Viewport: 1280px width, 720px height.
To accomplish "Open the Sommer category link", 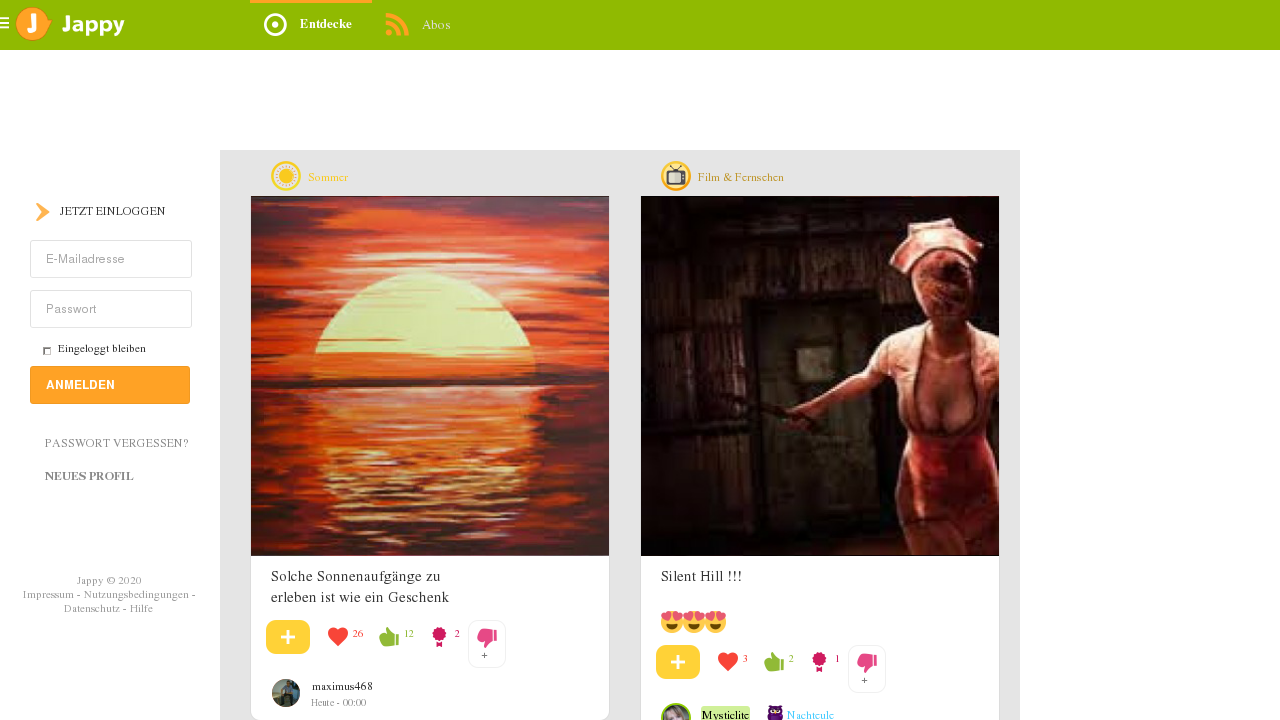I will [328, 178].
